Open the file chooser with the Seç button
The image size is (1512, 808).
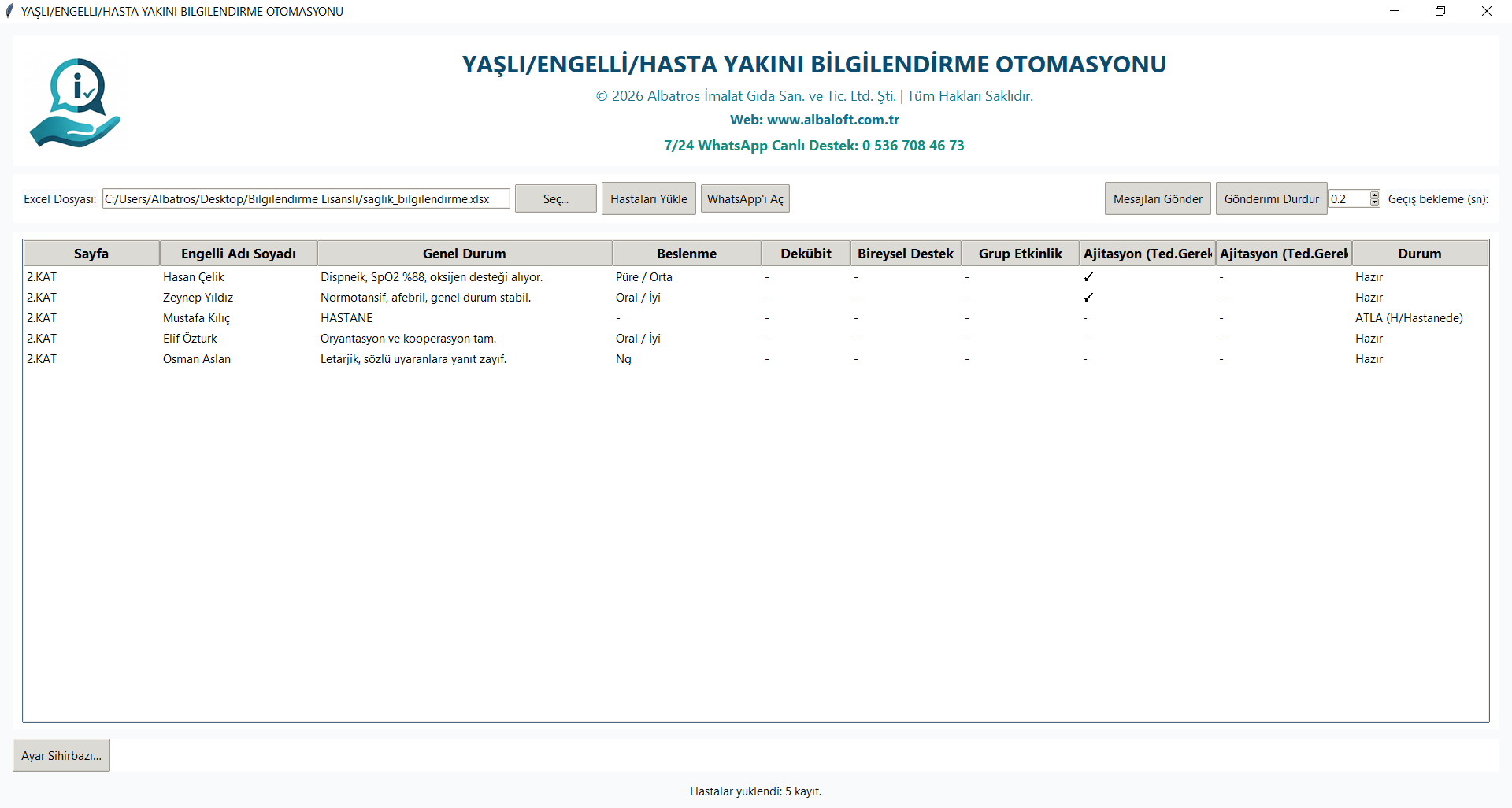(x=555, y=198)
